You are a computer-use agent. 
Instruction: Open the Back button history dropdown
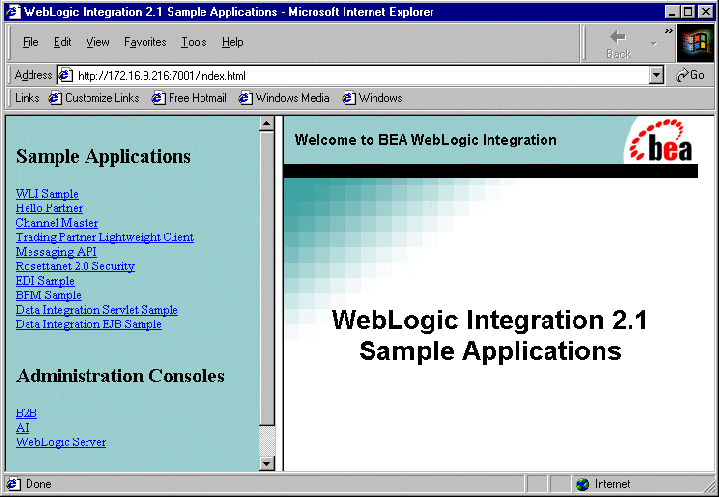tap(654, 44)
